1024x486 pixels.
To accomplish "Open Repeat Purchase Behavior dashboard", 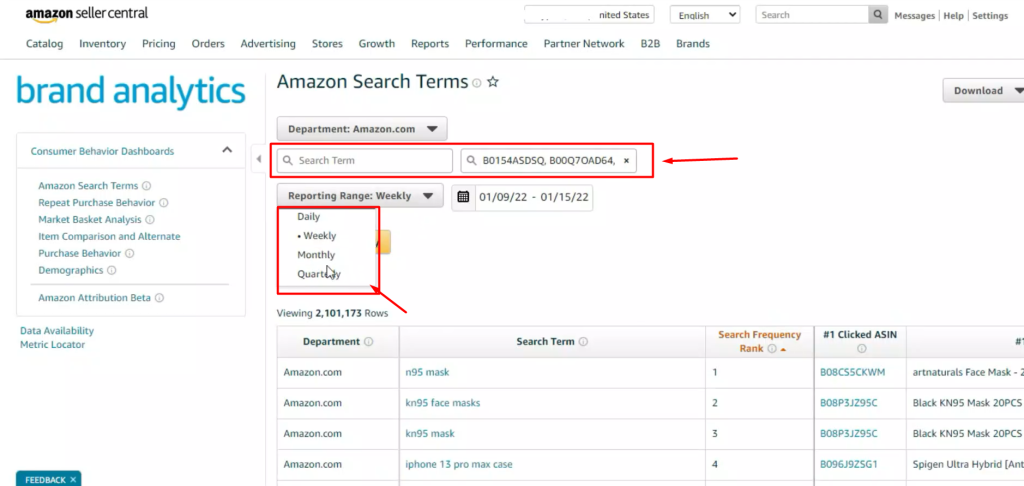I will 97,202.
